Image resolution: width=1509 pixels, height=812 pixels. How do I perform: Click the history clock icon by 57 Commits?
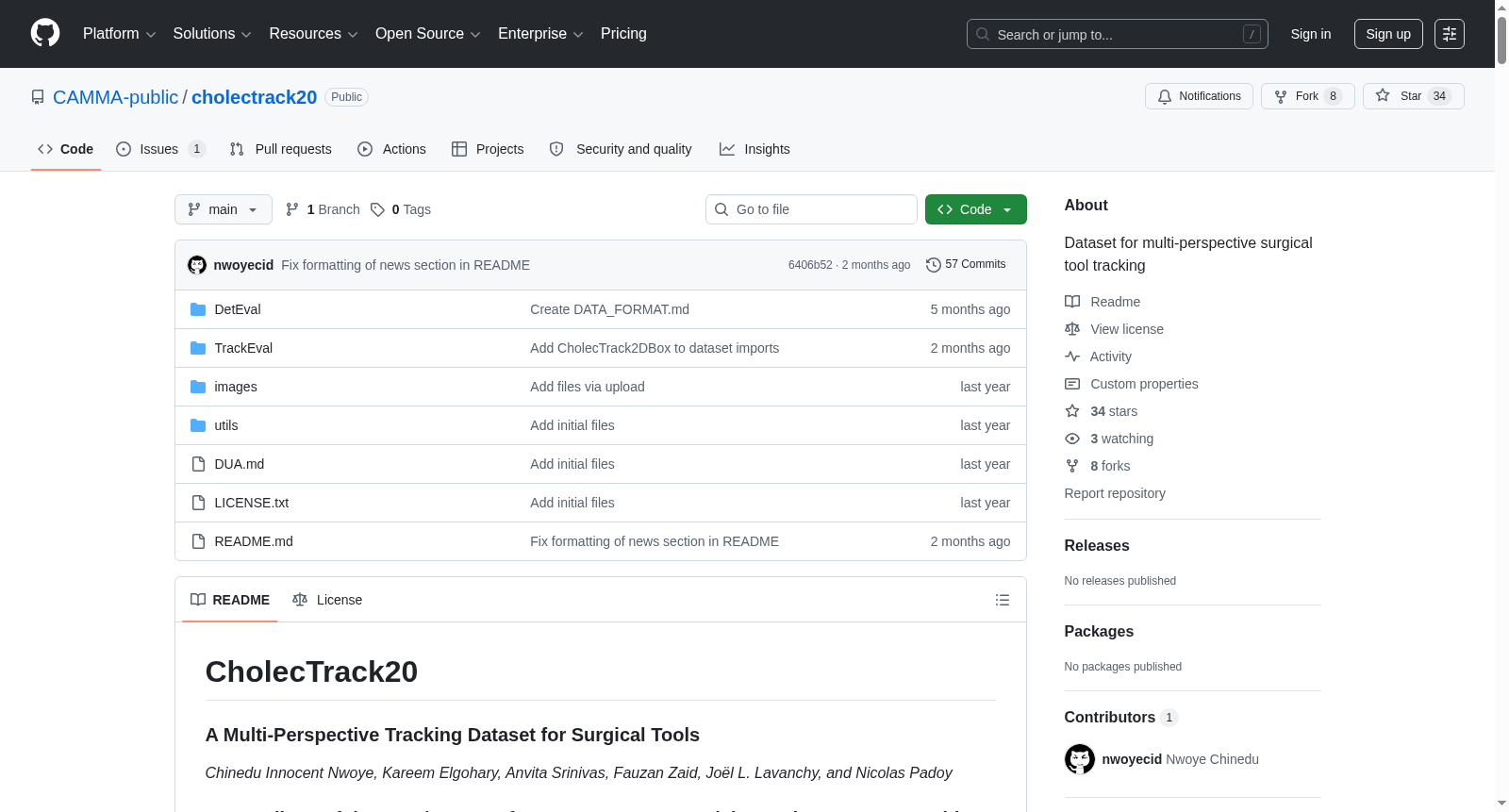pos(934,265)
